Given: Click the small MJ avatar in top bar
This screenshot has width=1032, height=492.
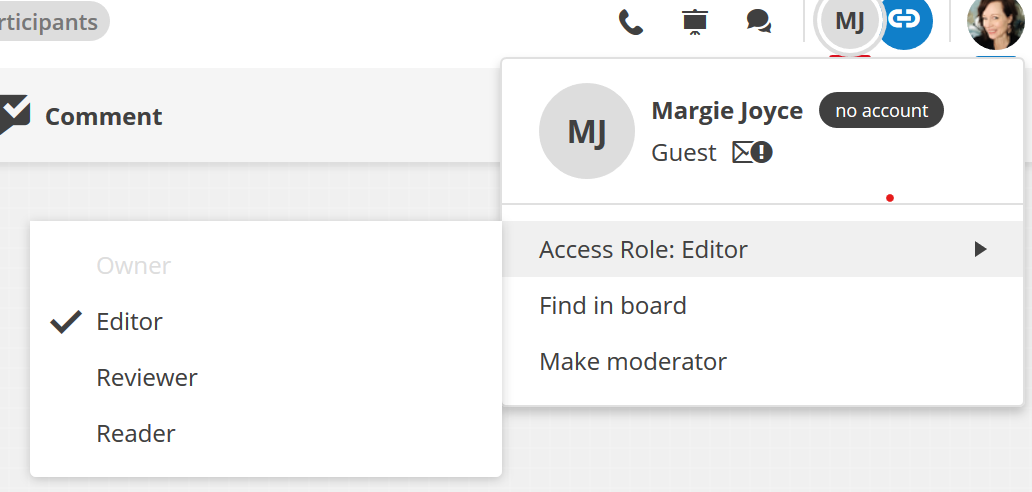Looking at the screenshot, I should coord(849,21).
